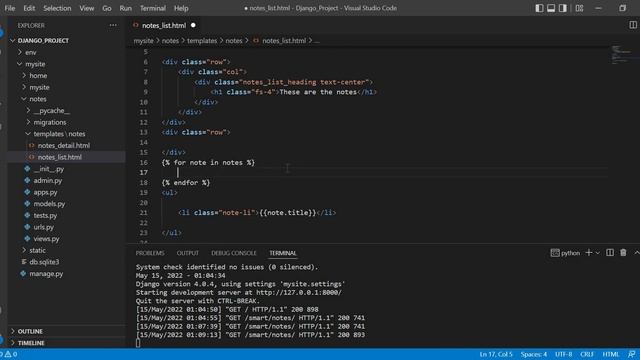Image resolution: width=640 pixels, height=360 pixels.
Task: Switch to the Output panel tab
Action: (188, 253)
